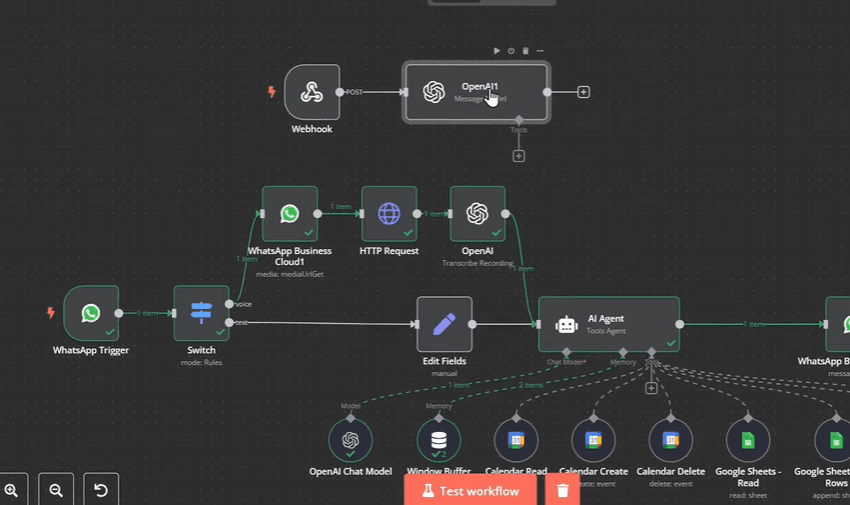Open the Calendar Delete tool node
This screenshot has height=505, width=850.
671,440
